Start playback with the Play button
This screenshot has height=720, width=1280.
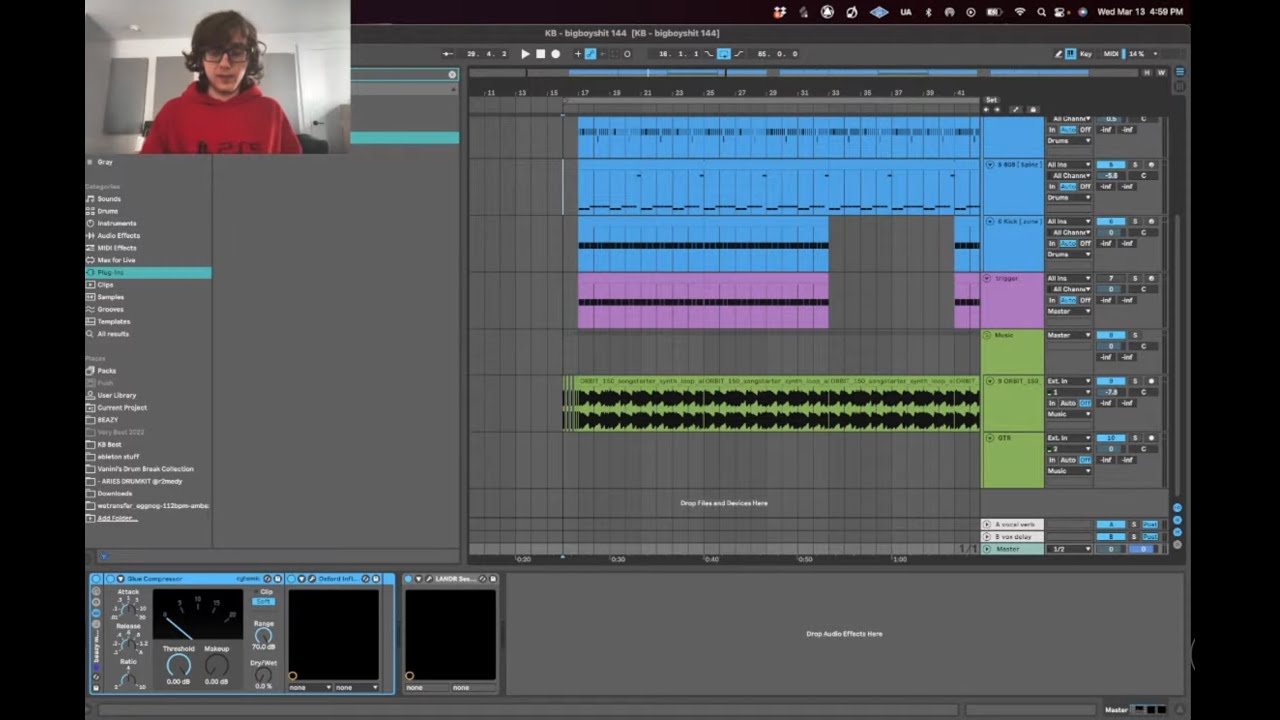click(x=525, y=54)
